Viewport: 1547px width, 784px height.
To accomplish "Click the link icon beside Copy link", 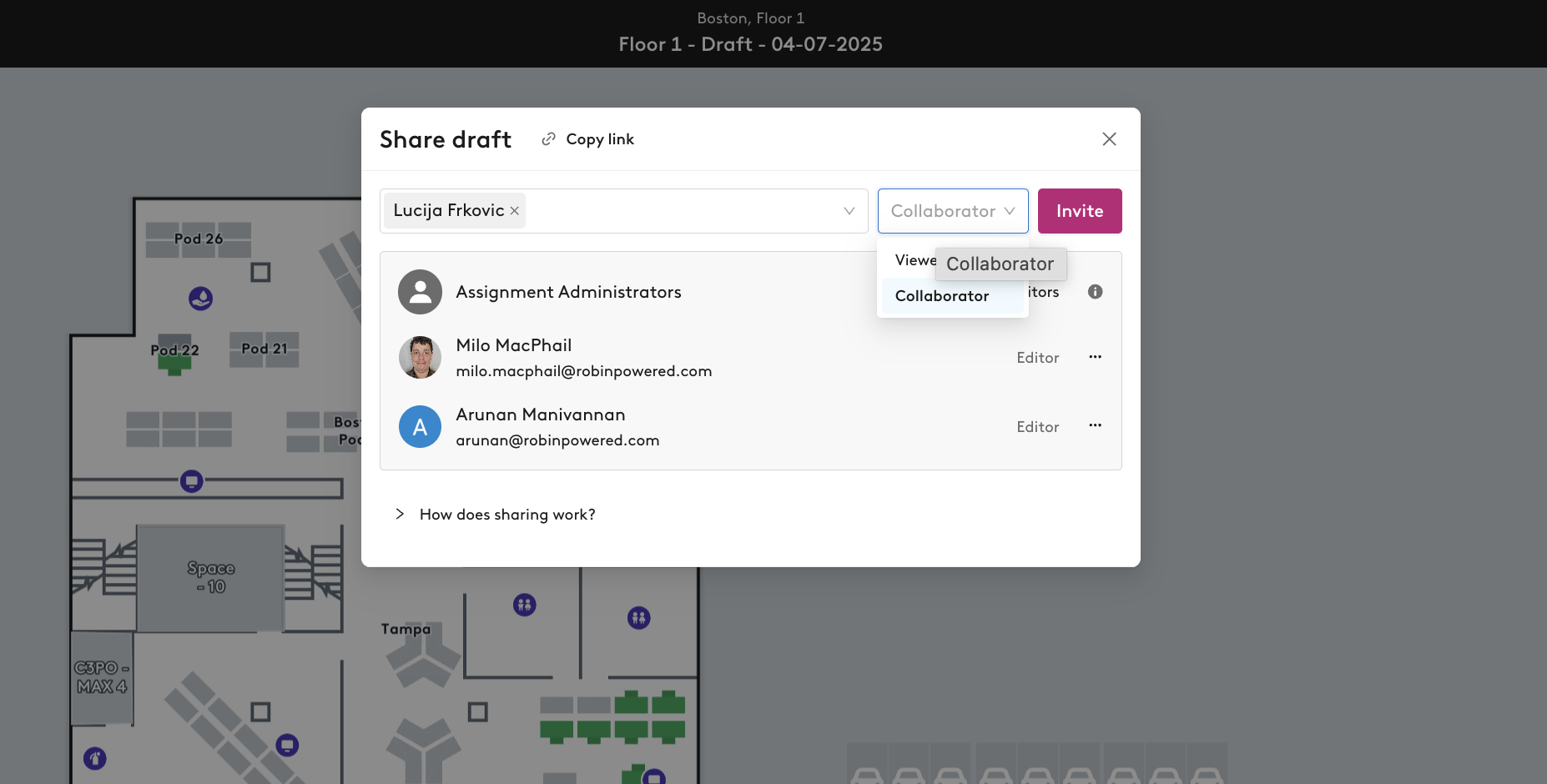I will (x=548, y=139).
